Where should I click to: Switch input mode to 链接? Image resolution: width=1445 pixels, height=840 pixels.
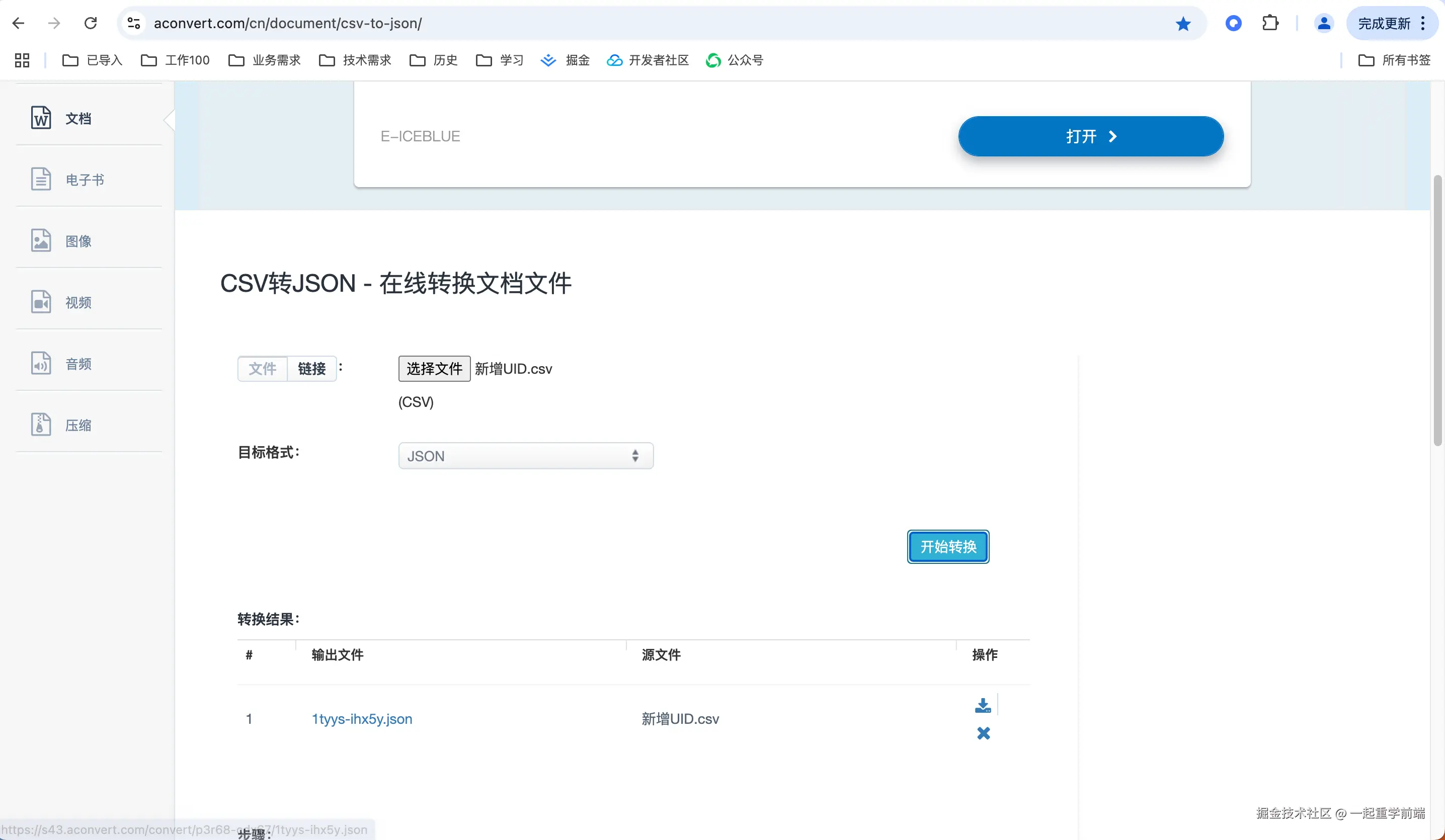pos(311,369)
